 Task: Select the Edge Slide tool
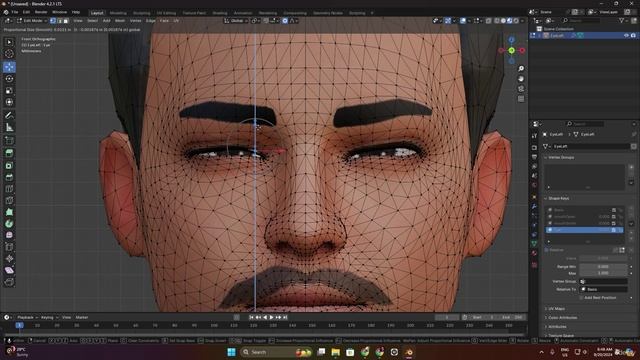[x=9, y=247]
